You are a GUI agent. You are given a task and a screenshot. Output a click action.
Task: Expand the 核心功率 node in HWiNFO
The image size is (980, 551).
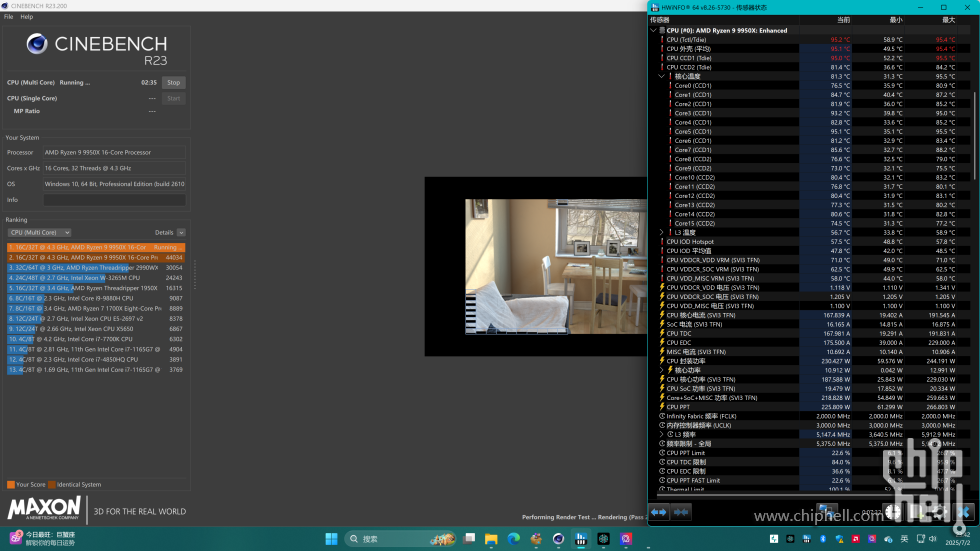click(x=662, y=370)
